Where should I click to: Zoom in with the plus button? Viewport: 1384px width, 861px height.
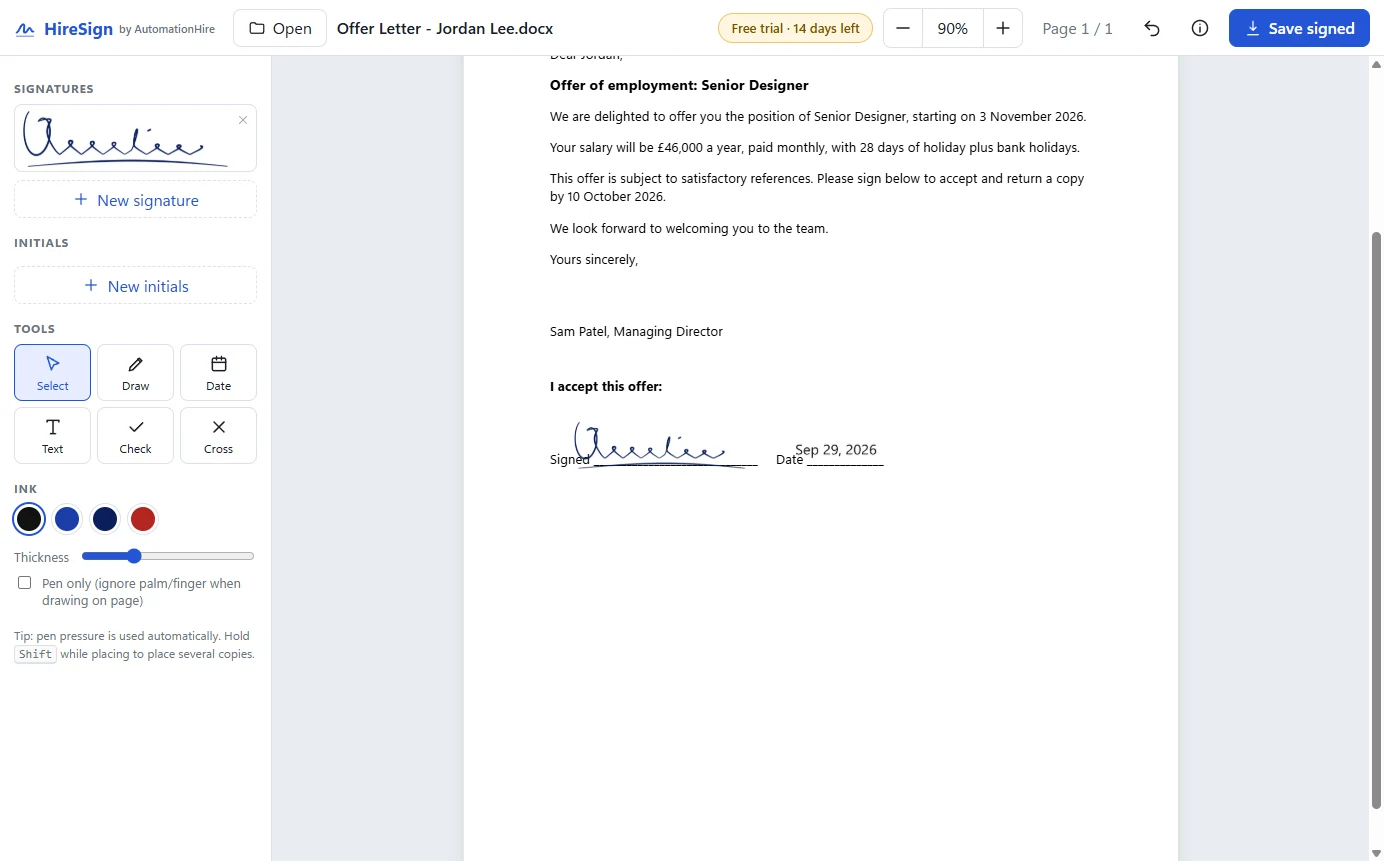[1003, 28]
